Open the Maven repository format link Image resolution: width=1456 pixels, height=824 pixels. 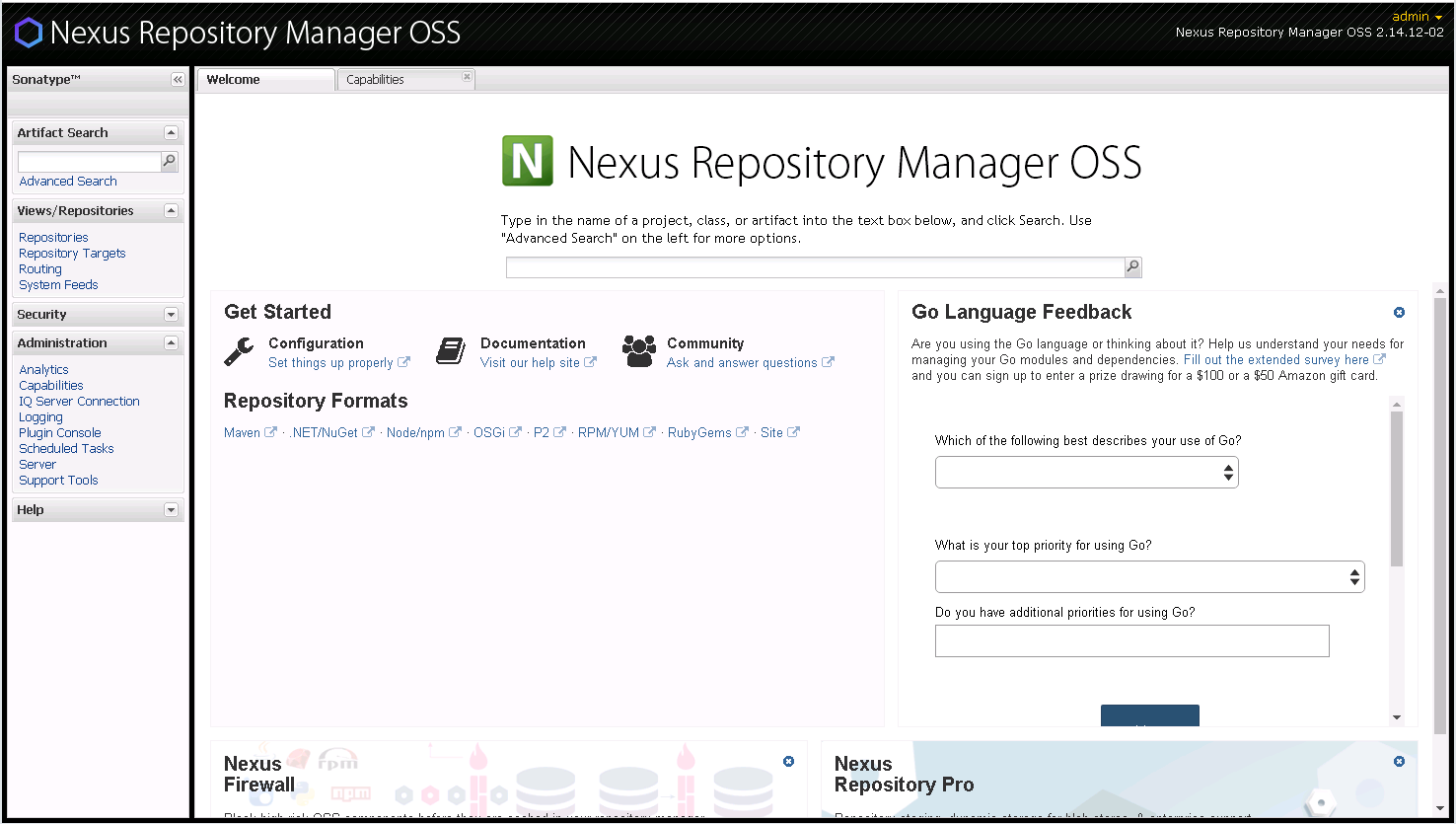242,433
